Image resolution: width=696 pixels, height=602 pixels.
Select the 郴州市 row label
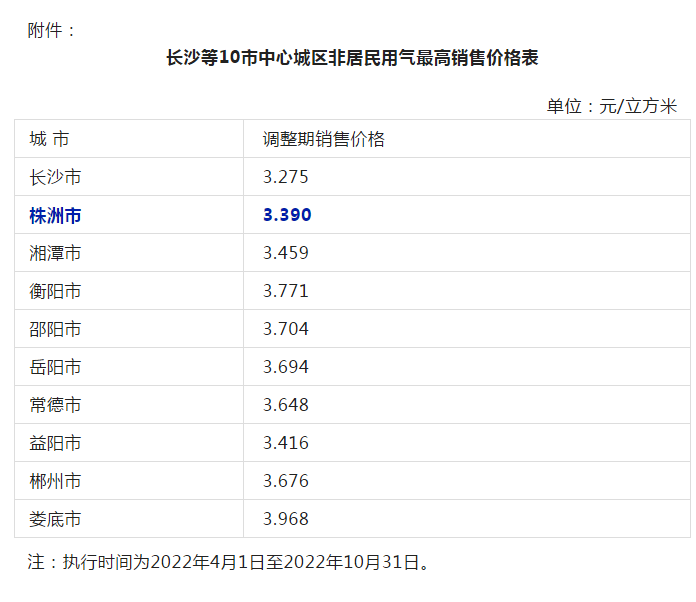click(56, 481)
